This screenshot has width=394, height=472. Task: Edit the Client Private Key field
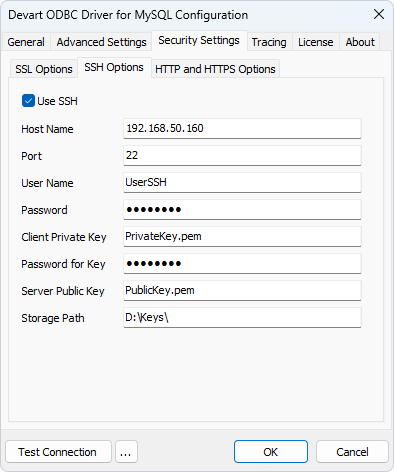click(242, 236)
